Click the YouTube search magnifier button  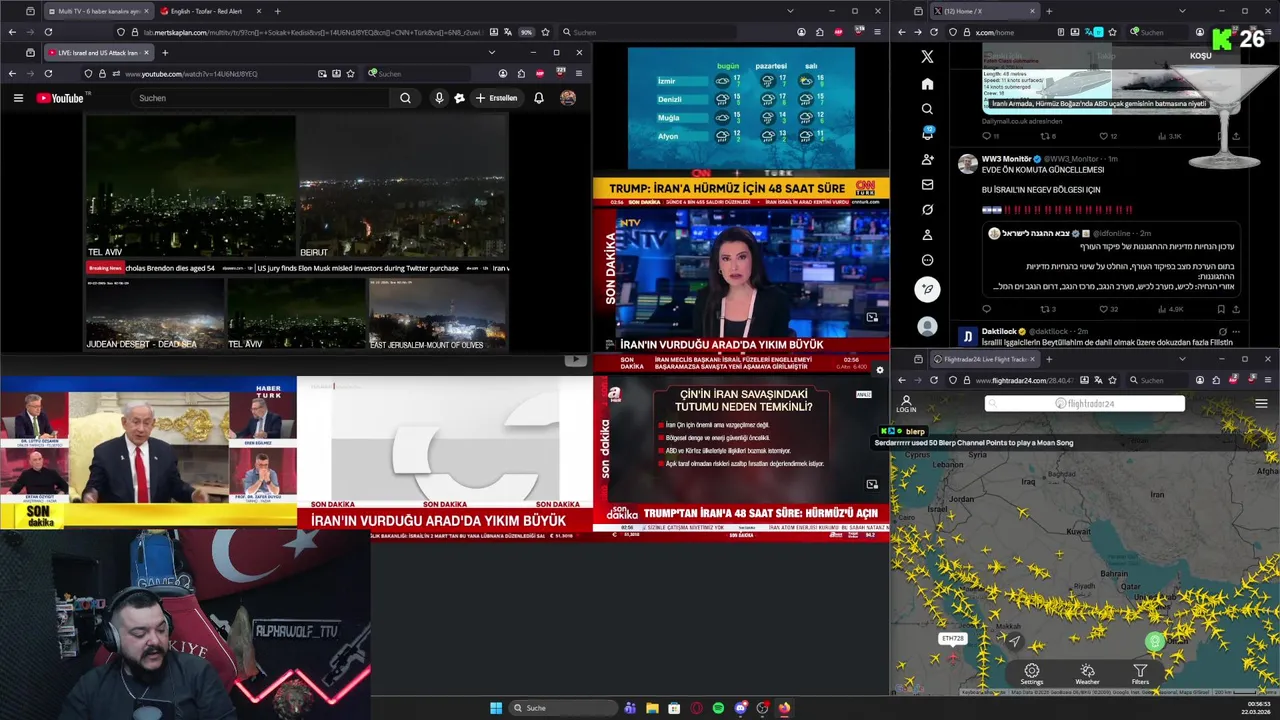[x=405, y=98]
